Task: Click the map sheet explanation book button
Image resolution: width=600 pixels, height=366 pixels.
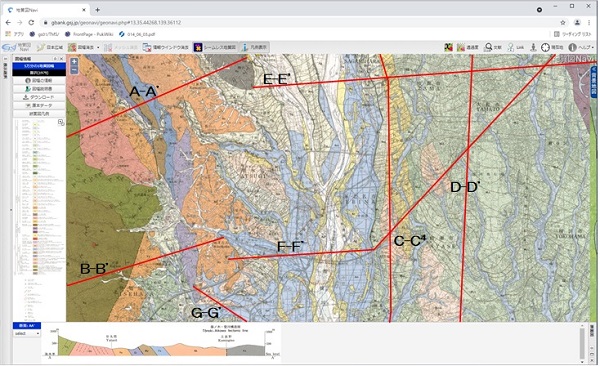Action: pyautogui.click(x=39, y=89)
